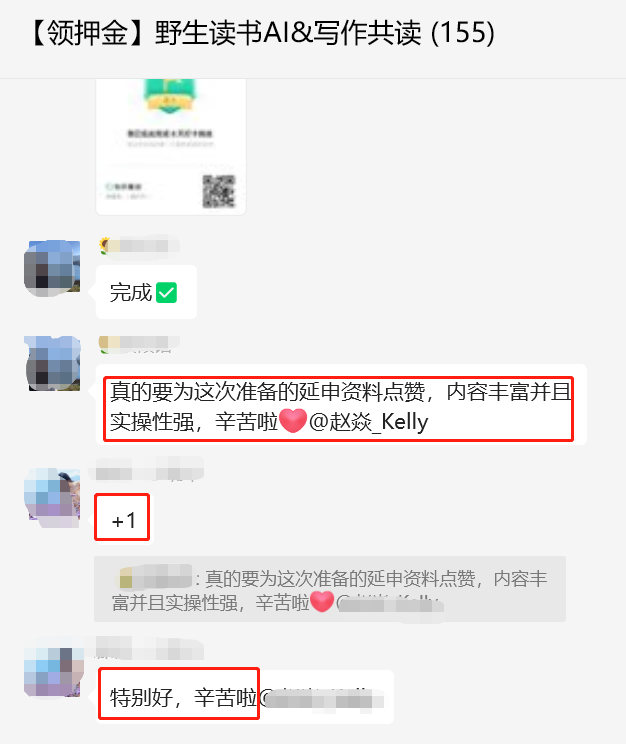Click sender name with sunflower emoji
Image resolution: width=626 pixels, height=744 pixels.
[x=140, y=246]
